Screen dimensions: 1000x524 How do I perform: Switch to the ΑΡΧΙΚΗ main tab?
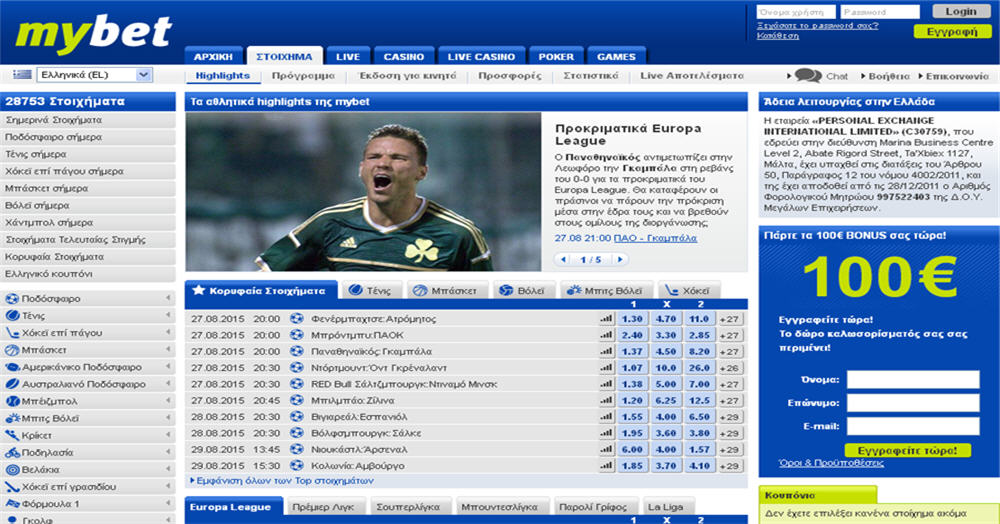click(214, 56)
